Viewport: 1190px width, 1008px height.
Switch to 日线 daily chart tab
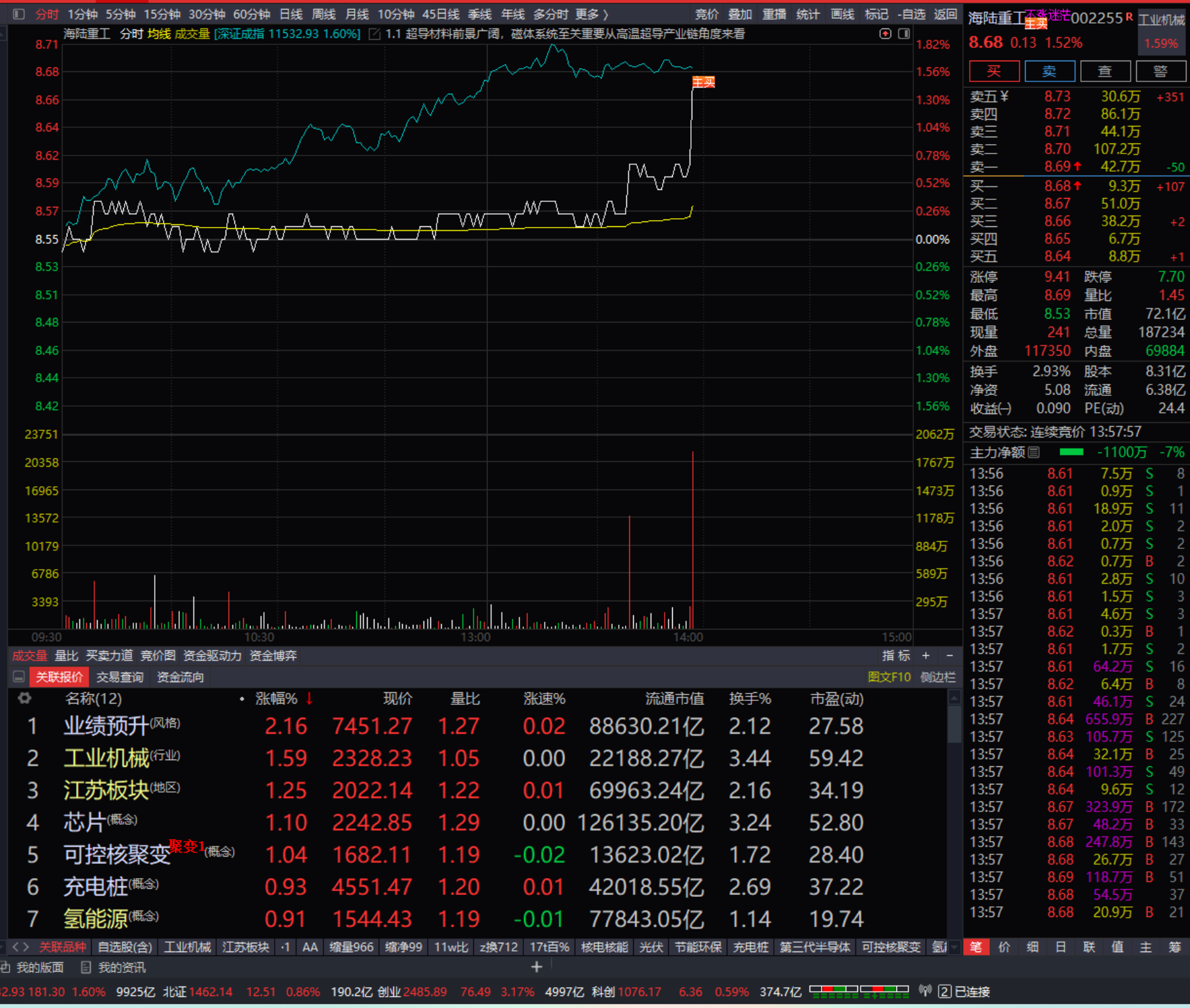291,14
